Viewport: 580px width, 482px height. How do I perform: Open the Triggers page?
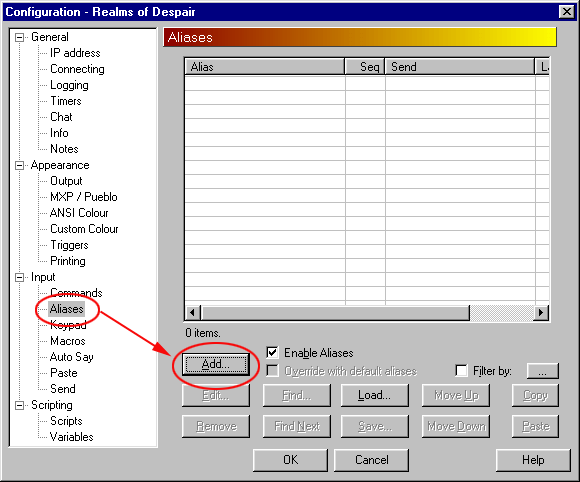[x=69, y=245]
